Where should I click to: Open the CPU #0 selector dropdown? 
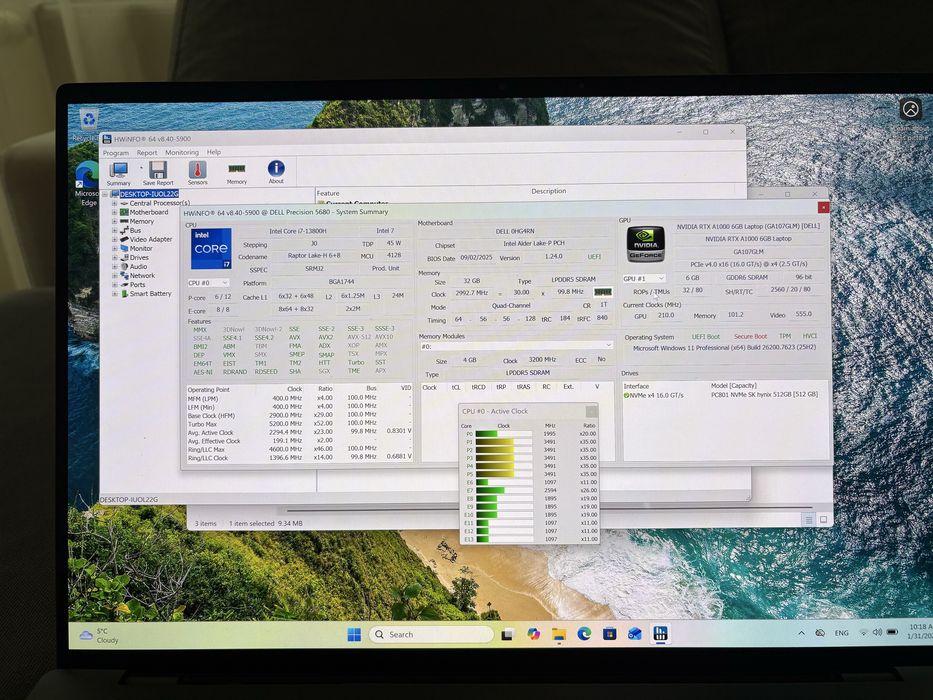(x=208, y=283)
